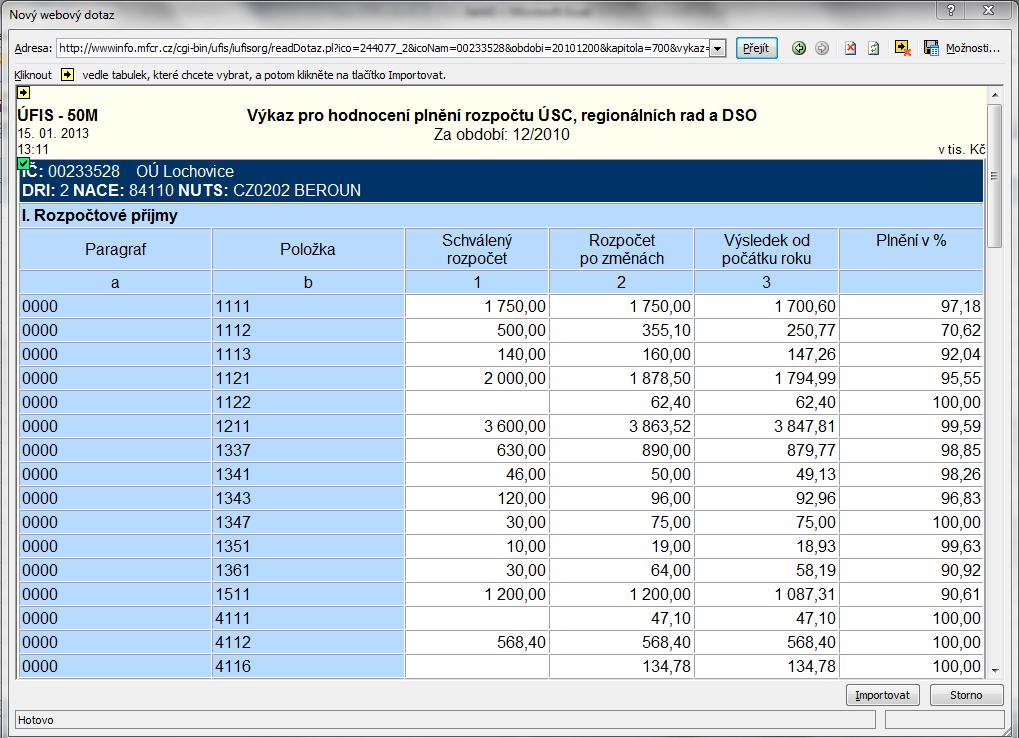Click the help question mark in title bar
1019x738 pixels.
[x=951, y=10]
